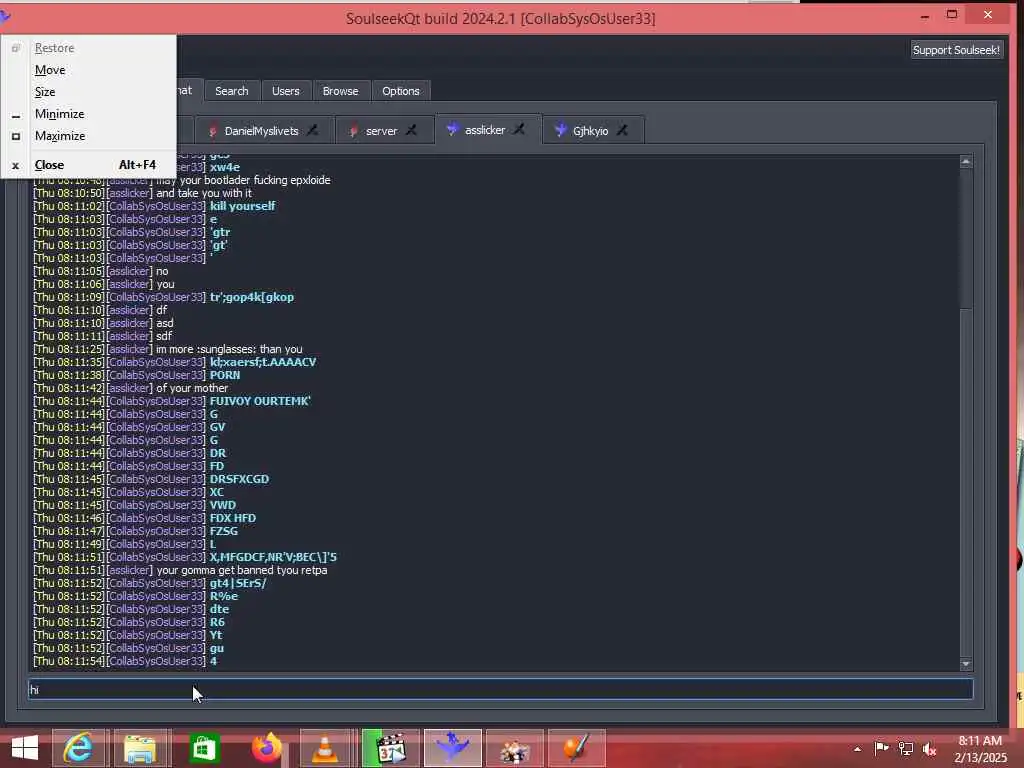The height and width of the screenshot is (768, 1024).
Task: Open the paintbrush app in the taskbar
Action: click(x=577, y=748)
